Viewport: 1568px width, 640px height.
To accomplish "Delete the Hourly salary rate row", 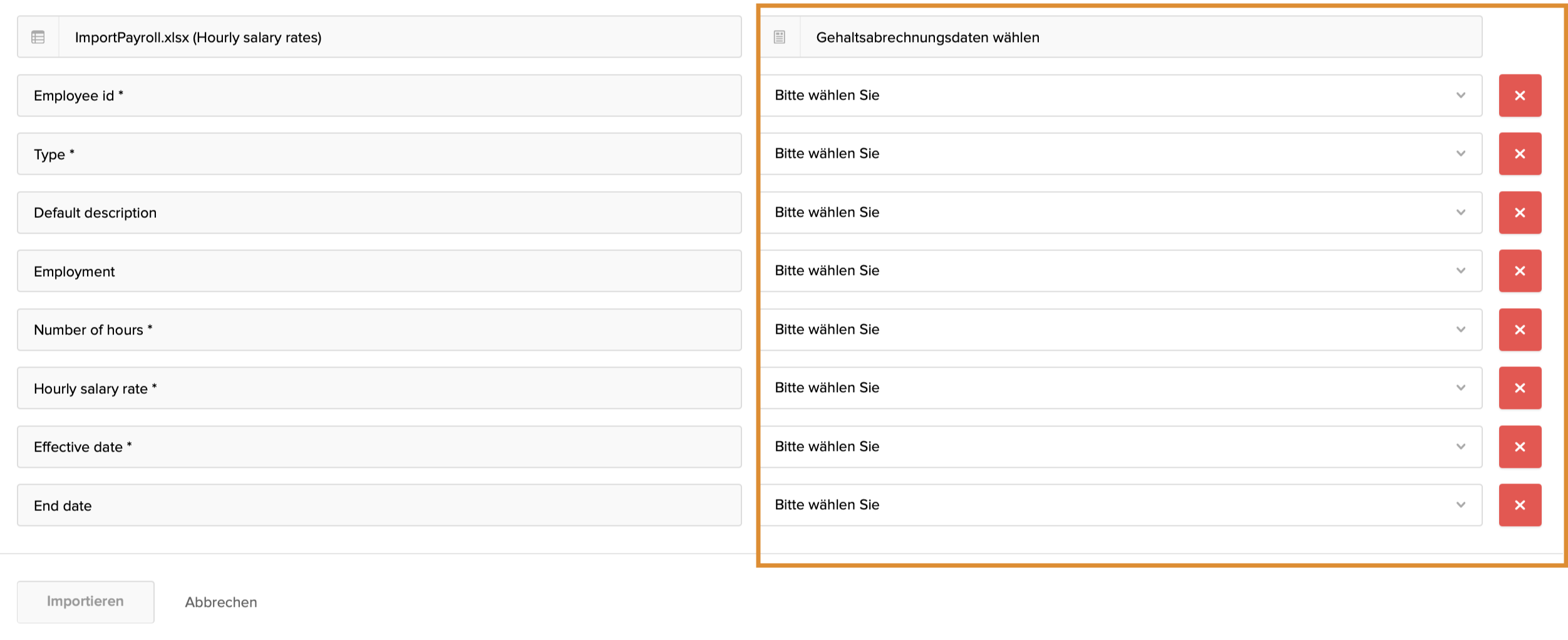I will 1519,388.
